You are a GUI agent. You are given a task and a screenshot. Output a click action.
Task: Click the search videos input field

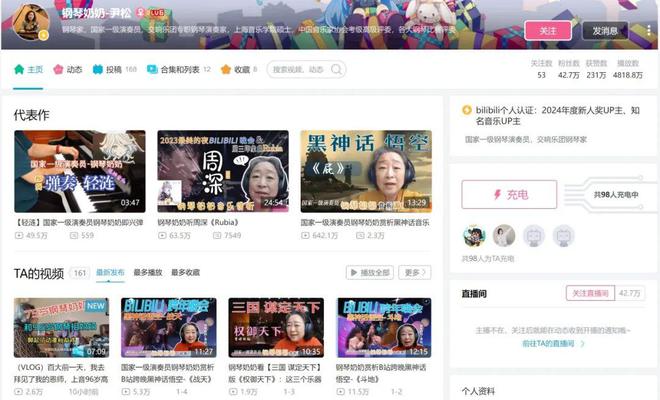click(x=300, y=69)
